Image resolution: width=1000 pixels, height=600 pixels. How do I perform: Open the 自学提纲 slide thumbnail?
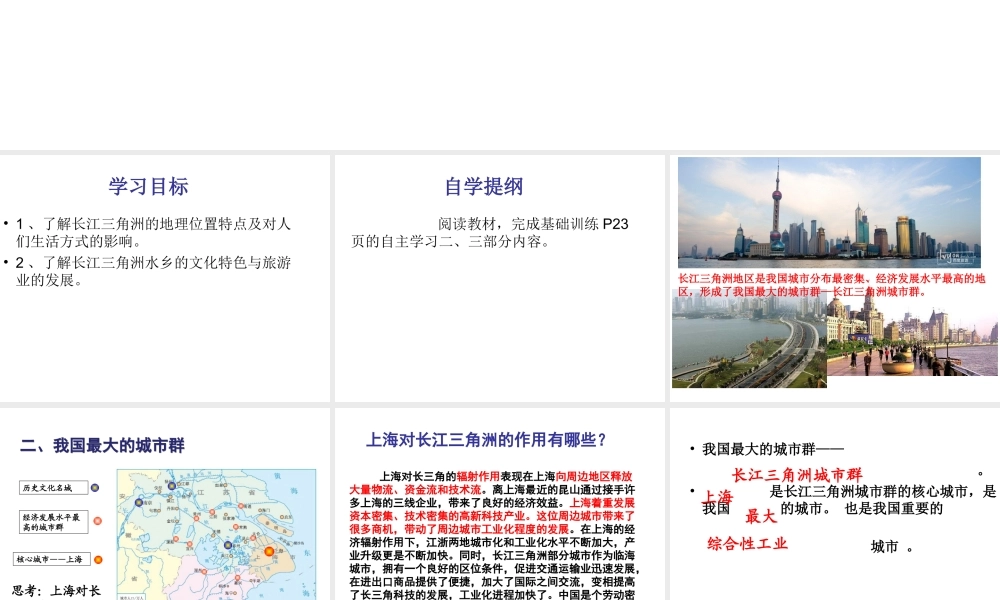[x=499, y=277]
